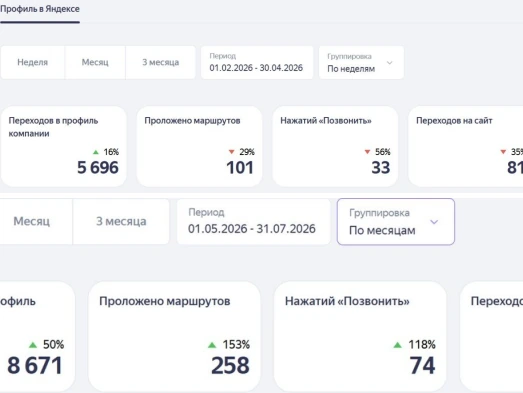Viewport: 523px width, 393px height.
Task: Click the green up arrow by 16%
Action: click(96, 152)
